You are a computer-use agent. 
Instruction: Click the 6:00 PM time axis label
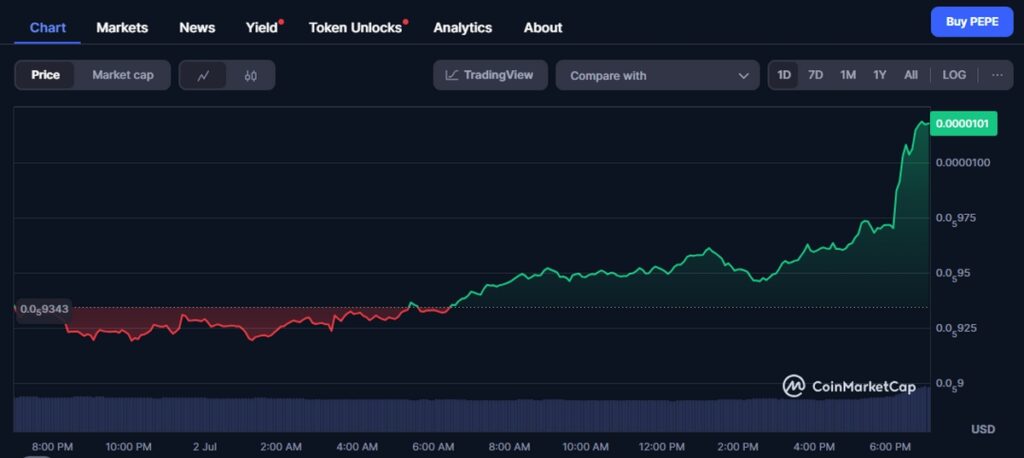(889, 447)
